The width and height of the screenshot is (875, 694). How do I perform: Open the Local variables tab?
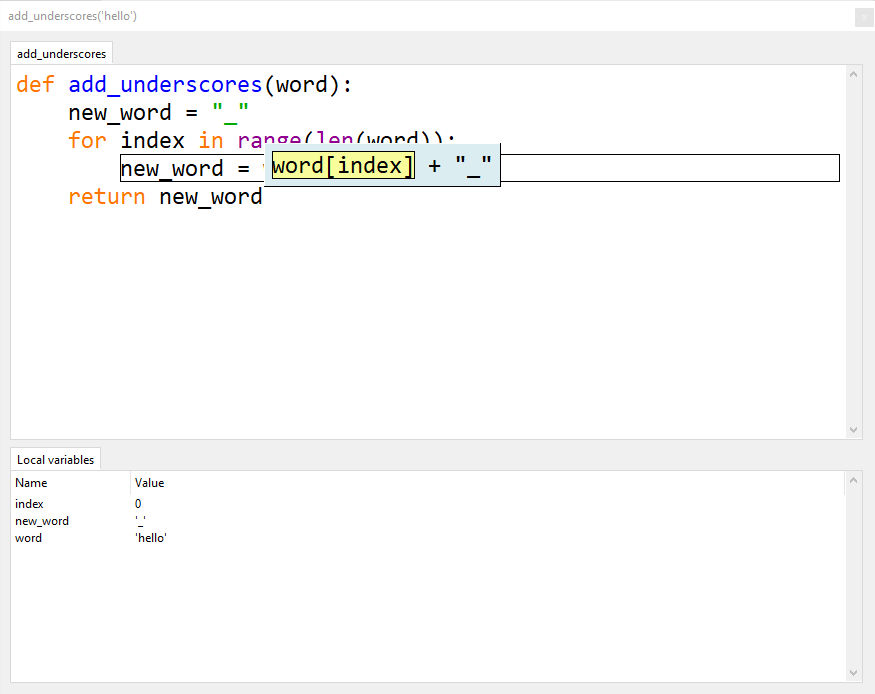[55, 459]
